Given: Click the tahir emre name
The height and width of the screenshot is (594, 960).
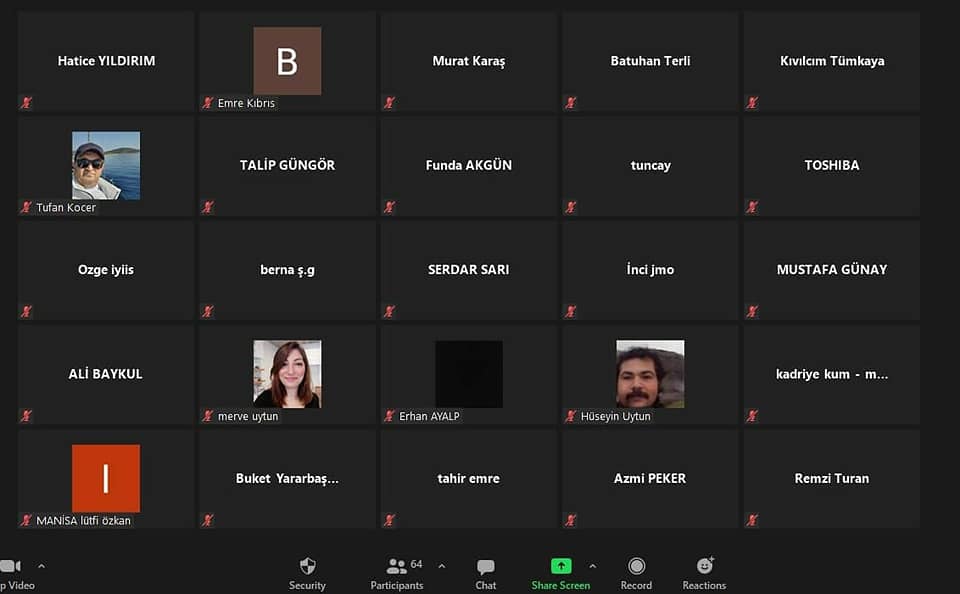Looking at the screenshot, I should (x=469, y=478).
